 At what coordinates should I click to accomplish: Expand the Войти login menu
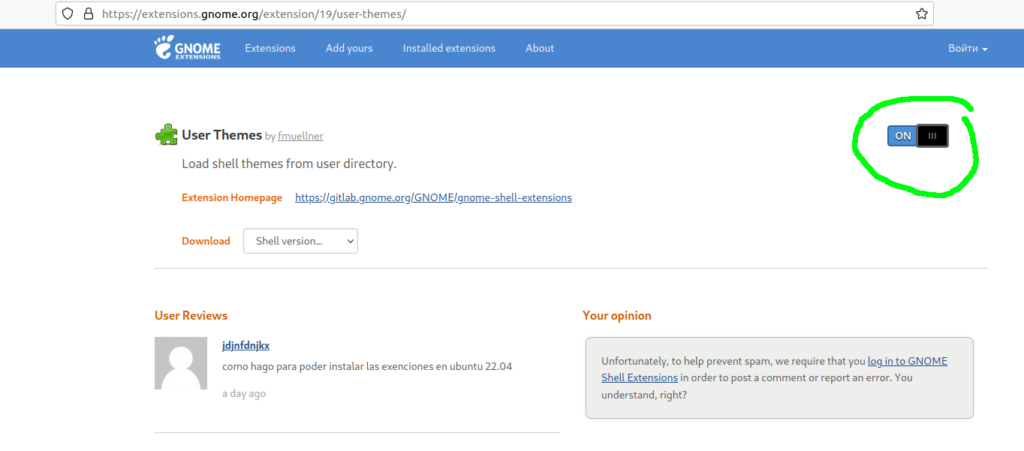[967, 49]
